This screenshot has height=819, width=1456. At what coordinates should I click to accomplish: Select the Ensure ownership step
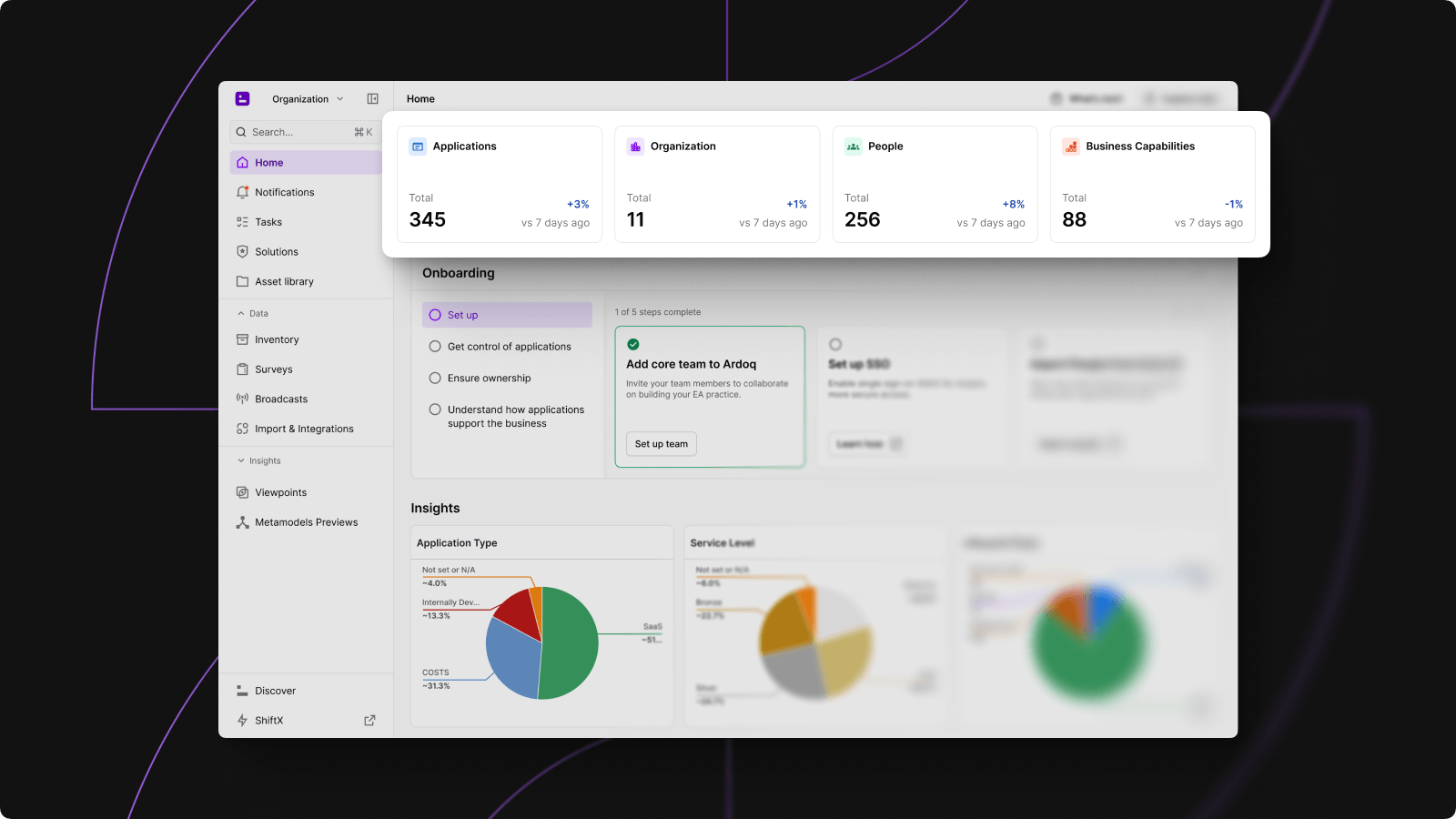(x=489, y=379)
